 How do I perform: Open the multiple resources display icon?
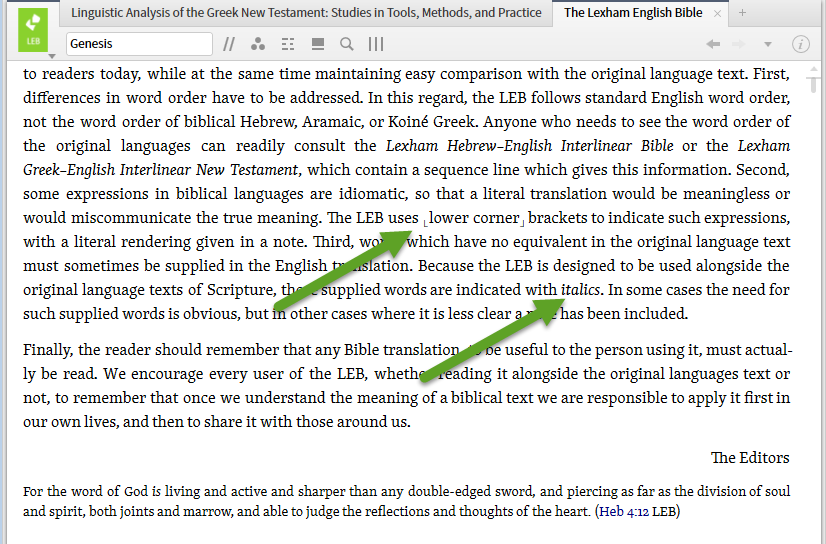coord(318,44)
